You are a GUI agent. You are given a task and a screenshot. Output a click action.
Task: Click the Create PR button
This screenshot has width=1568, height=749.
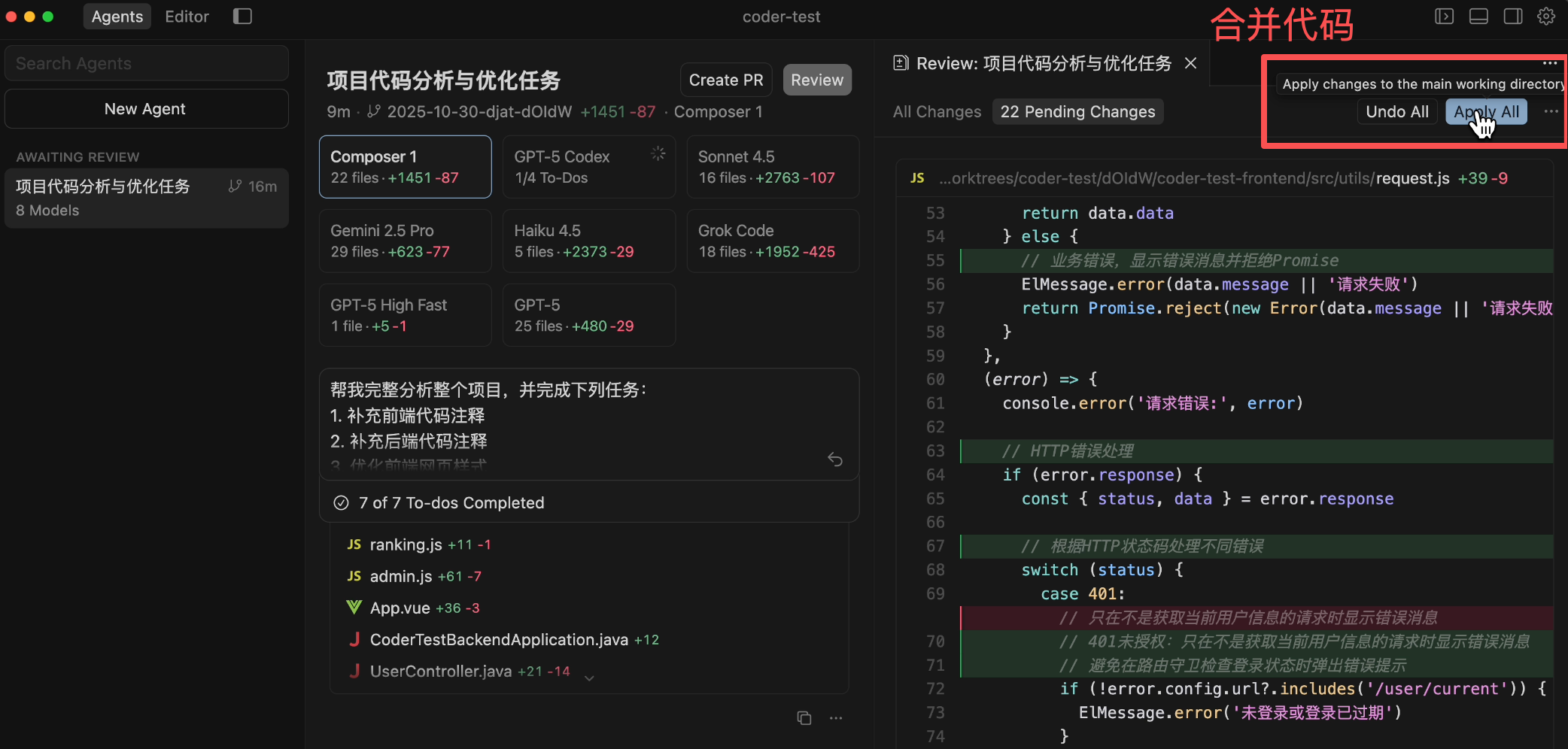725,80
